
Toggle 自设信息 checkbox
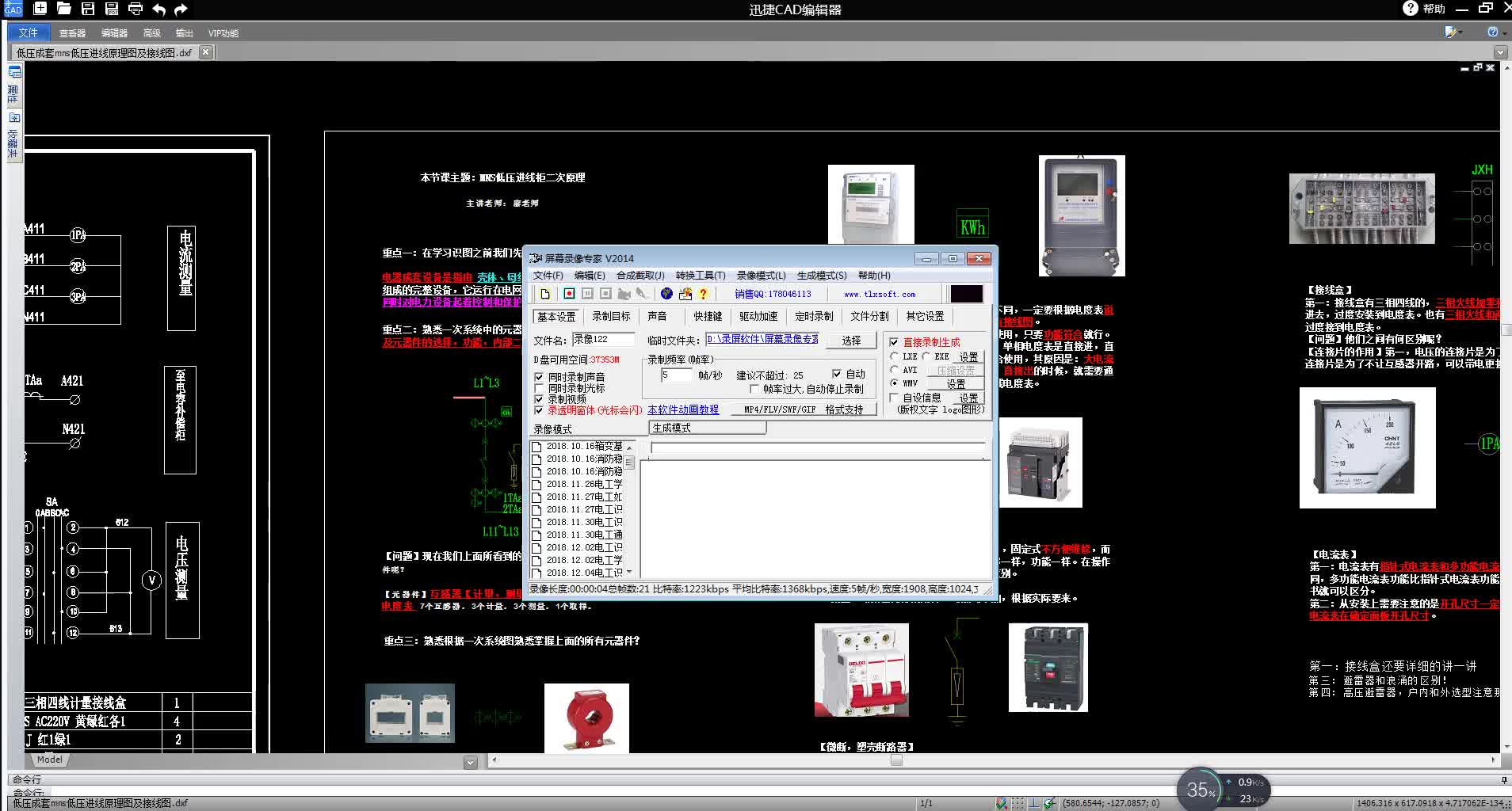tap(894, 398)
